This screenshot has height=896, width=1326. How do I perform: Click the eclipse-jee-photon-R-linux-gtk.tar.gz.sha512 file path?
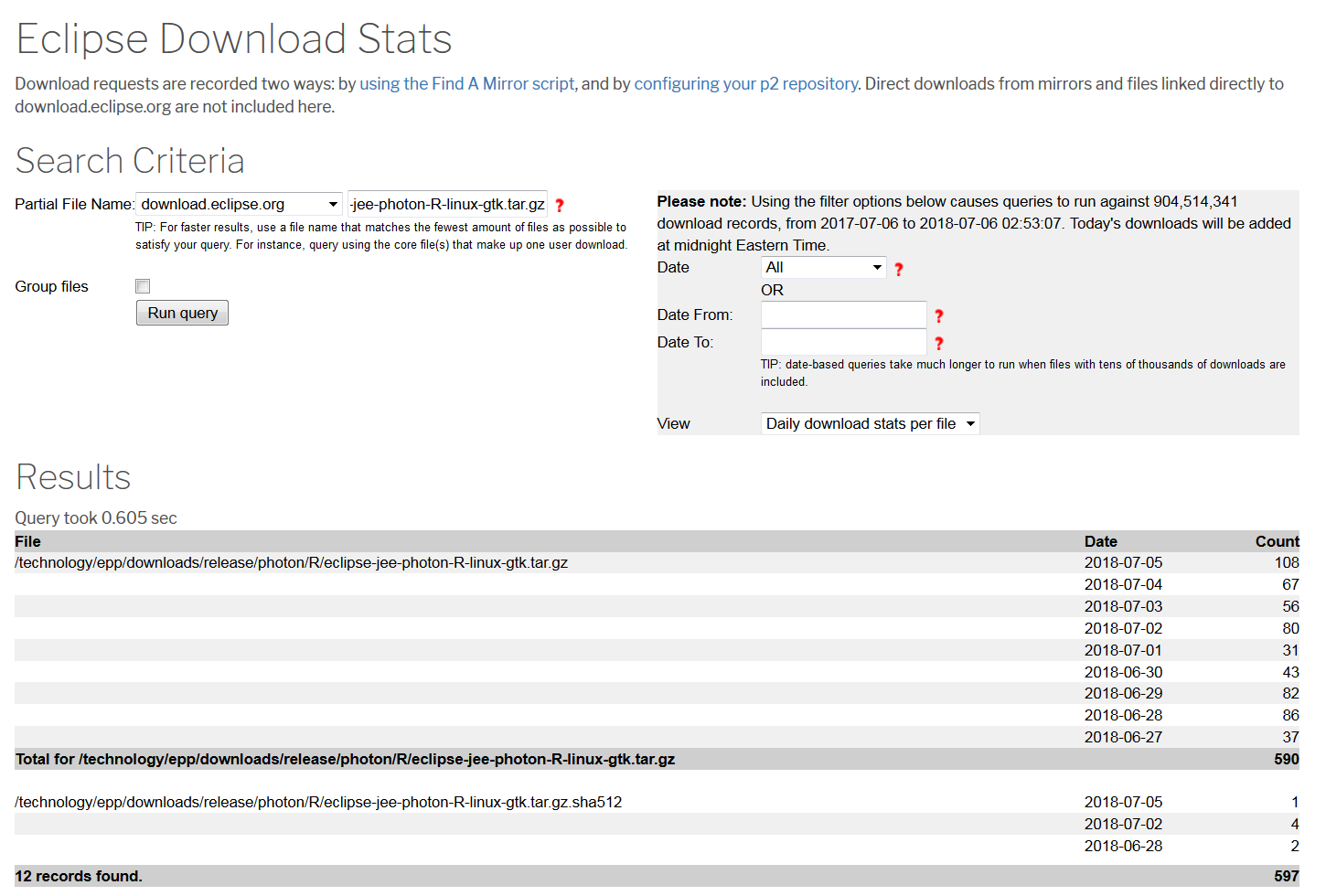click(x=318, y=803)
